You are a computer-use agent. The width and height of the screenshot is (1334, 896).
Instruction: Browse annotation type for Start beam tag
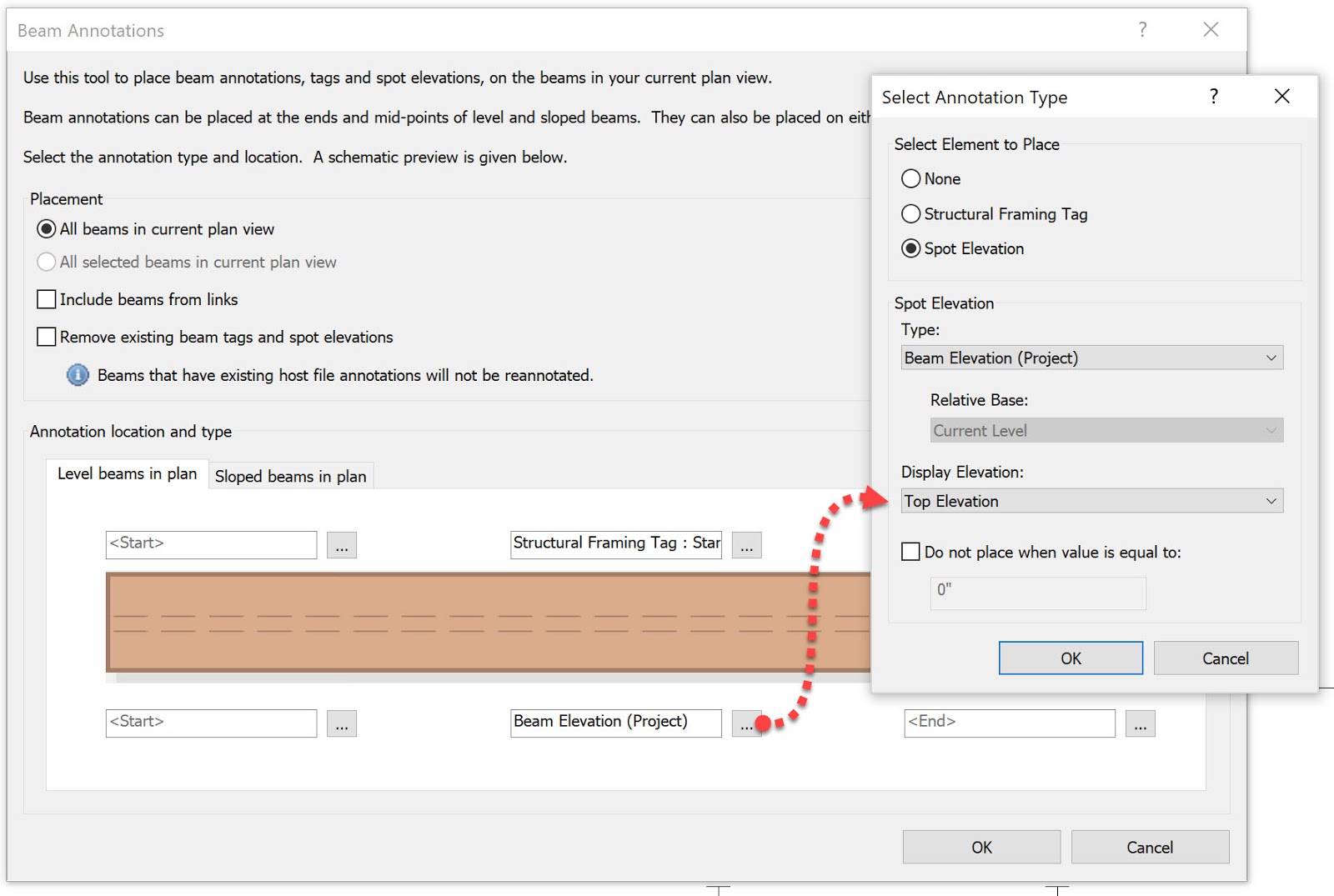(x=342, y=545)
